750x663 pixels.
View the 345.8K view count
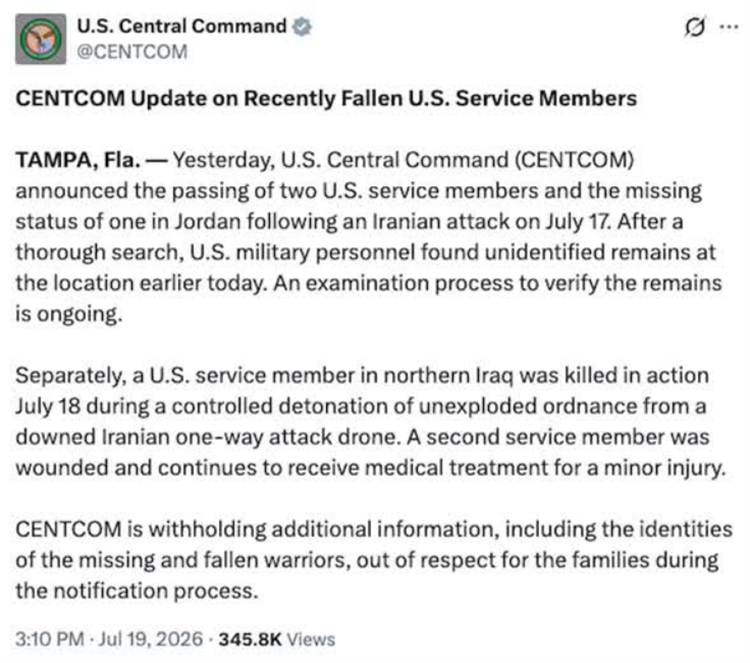(x=250, y=639)
